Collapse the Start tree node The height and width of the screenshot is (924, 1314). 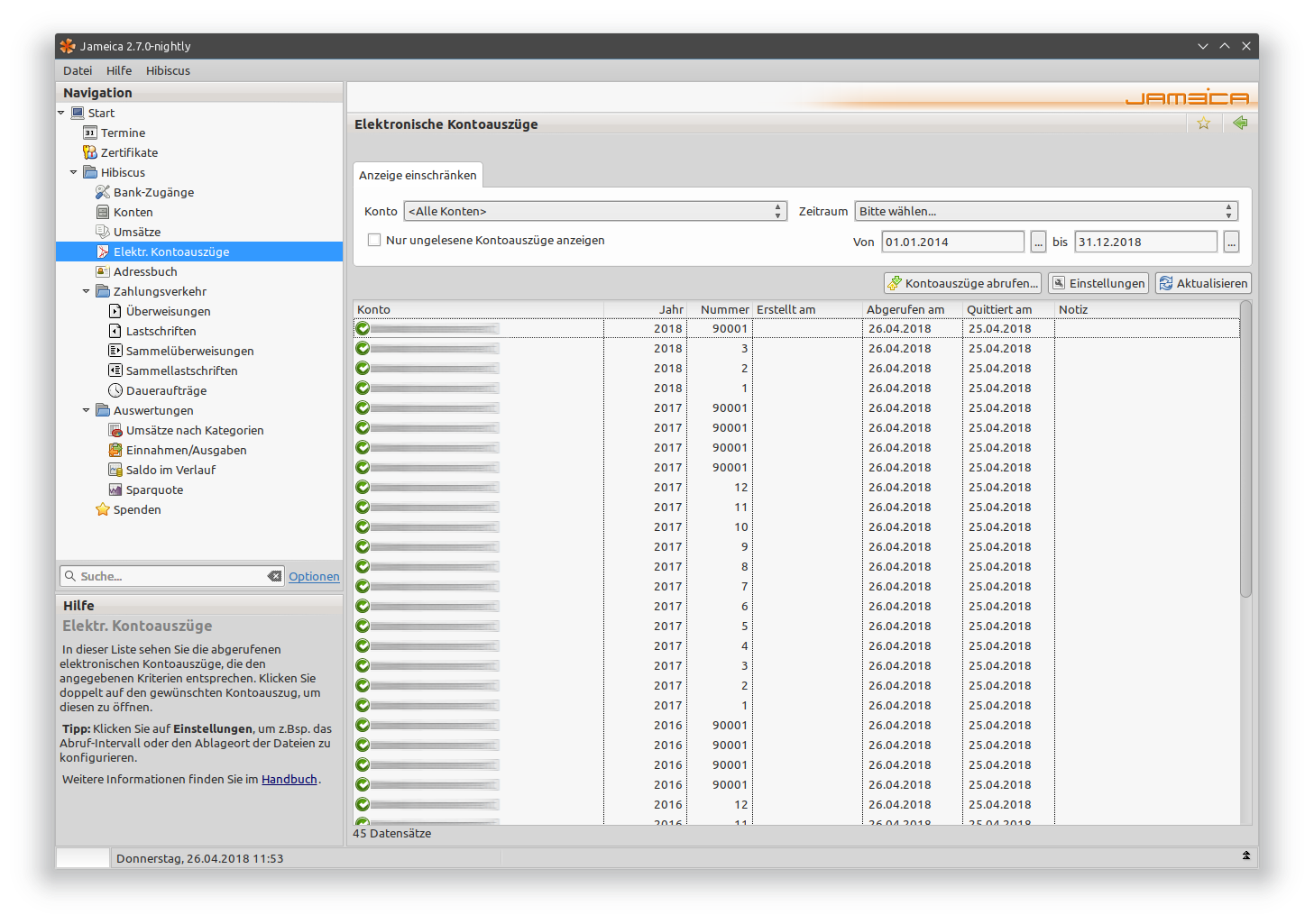point(61,113)
